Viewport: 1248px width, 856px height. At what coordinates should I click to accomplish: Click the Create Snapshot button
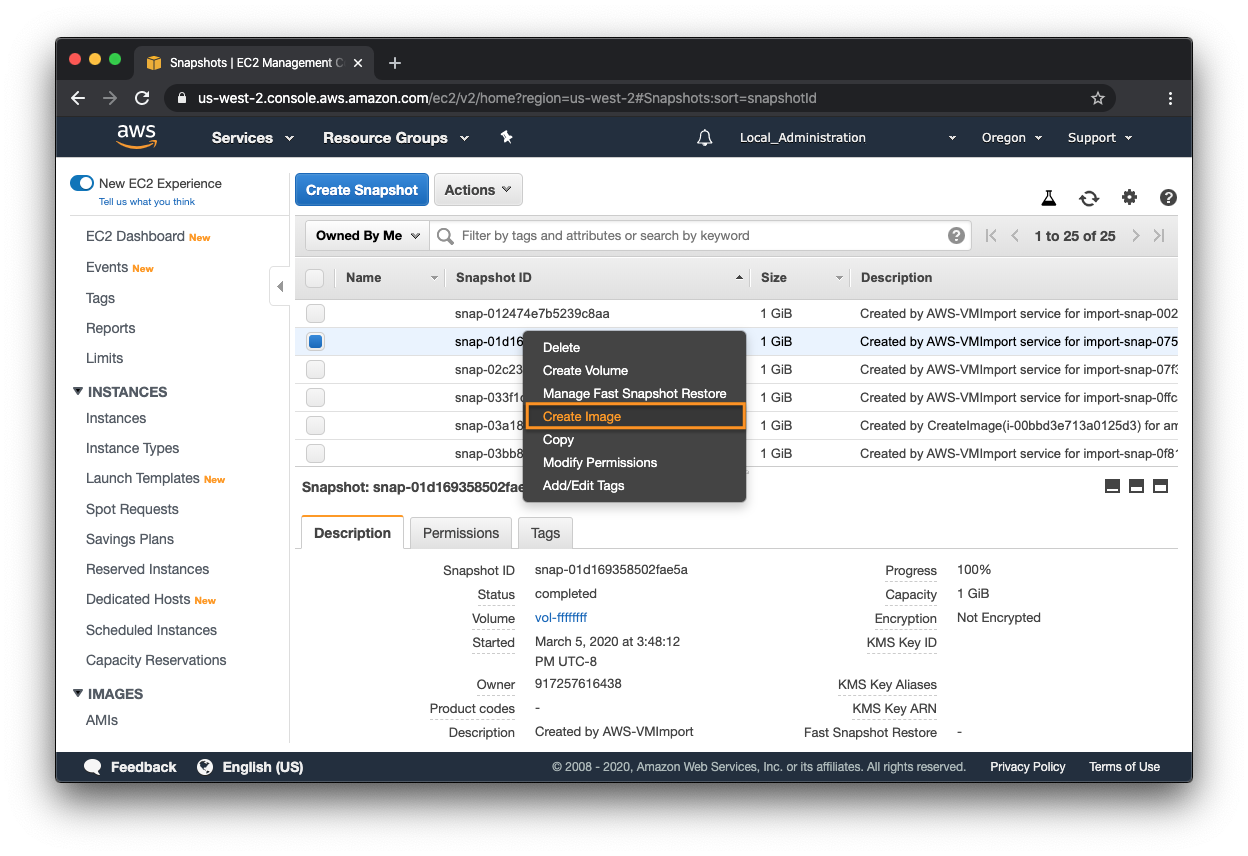coord(362,190)
